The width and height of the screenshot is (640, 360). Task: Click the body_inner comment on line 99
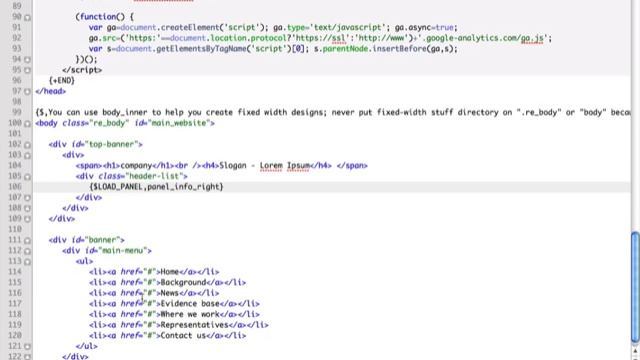point(333,112)
